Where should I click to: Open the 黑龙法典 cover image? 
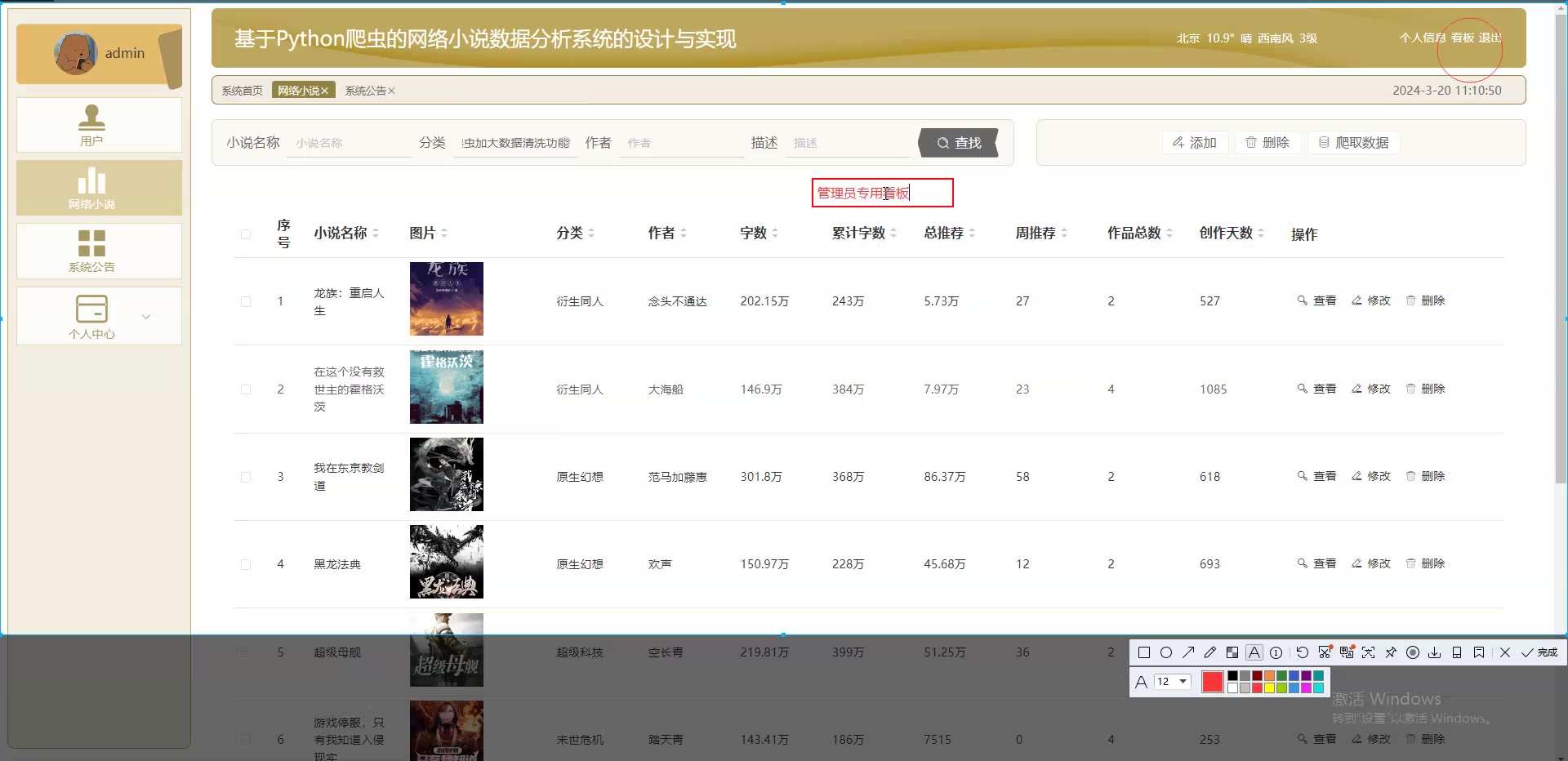point(447,562)
